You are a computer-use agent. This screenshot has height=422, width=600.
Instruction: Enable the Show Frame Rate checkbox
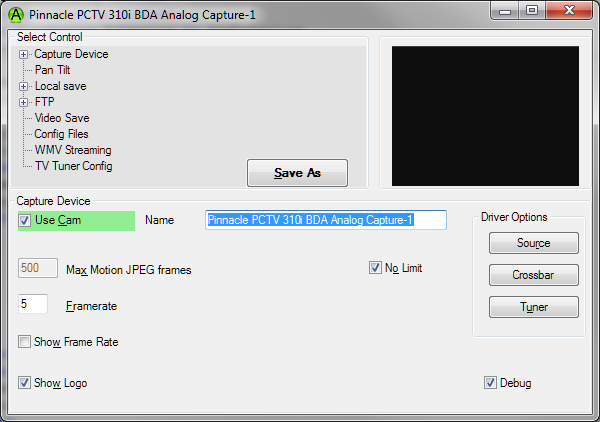[x=24, y=342]
